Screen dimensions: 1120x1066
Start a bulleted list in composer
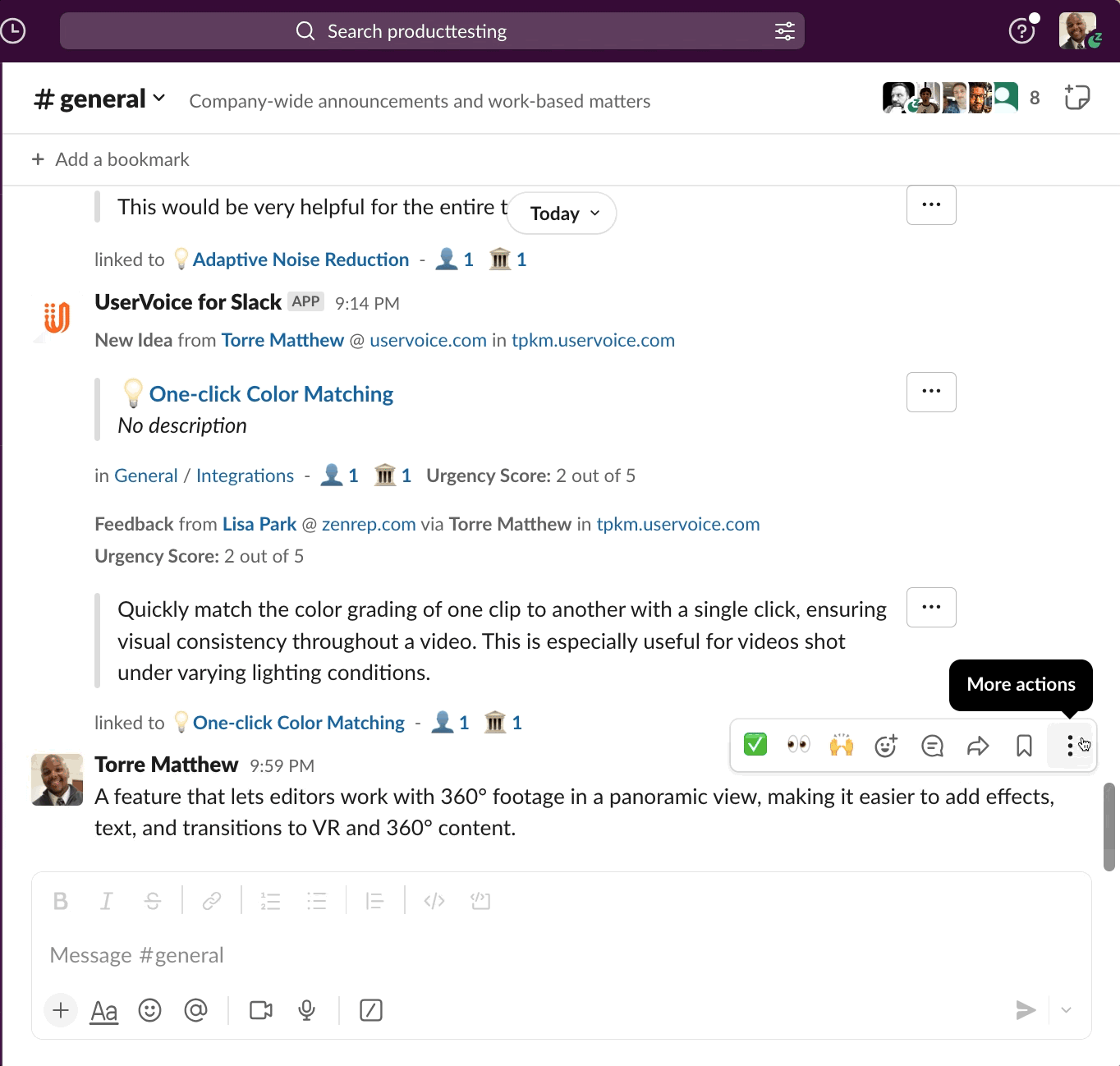click(317, 901)
